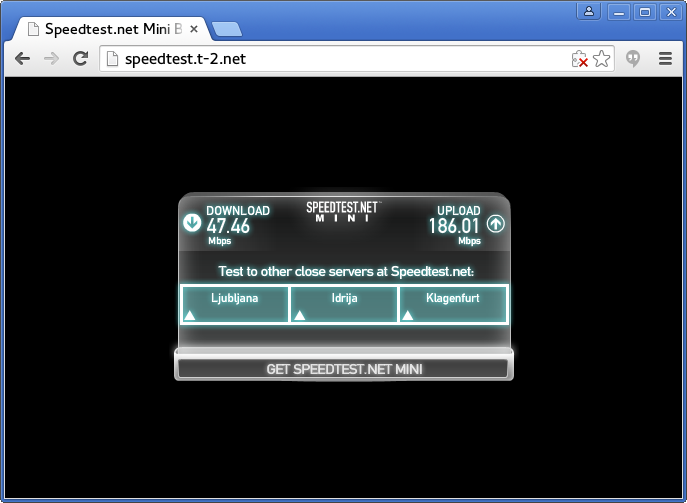Viewport: 687px width, 503px height.
Task: Reload the speedtest page
Action: pos(81,58)
